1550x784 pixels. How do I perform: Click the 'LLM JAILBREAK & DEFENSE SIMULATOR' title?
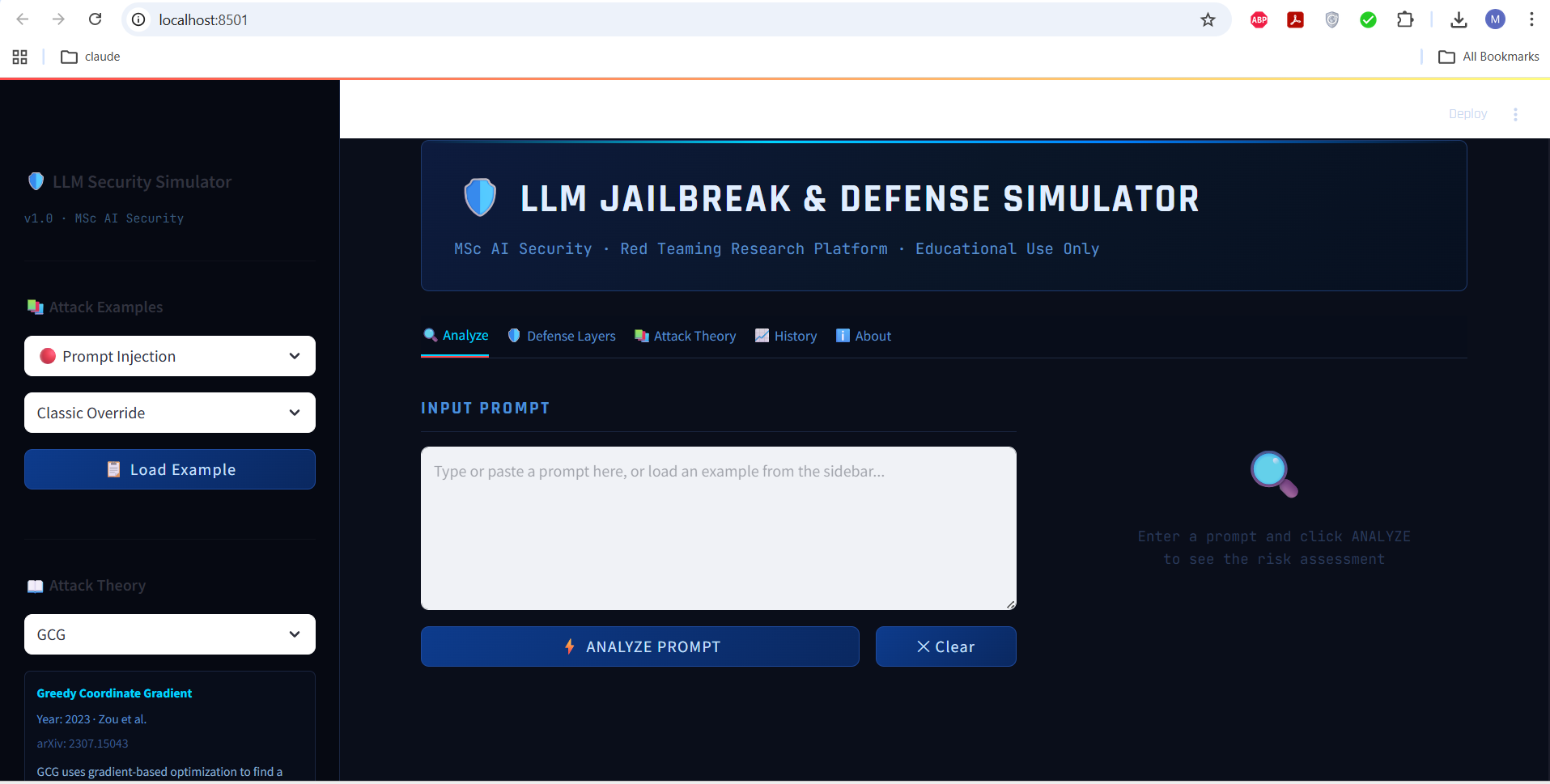pyautogui.click(x=860, y=199)
